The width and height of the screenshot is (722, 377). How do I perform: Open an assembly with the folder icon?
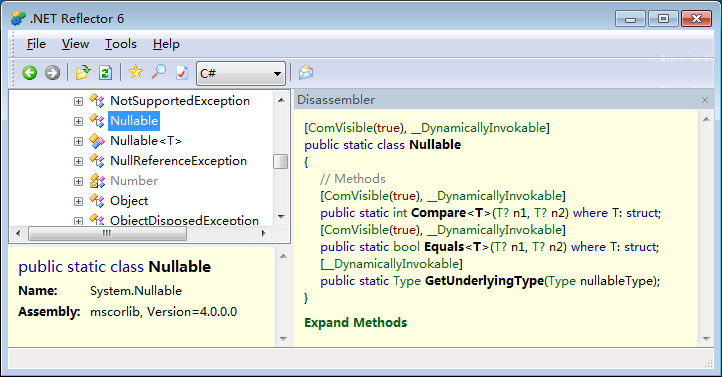[83, 73]
